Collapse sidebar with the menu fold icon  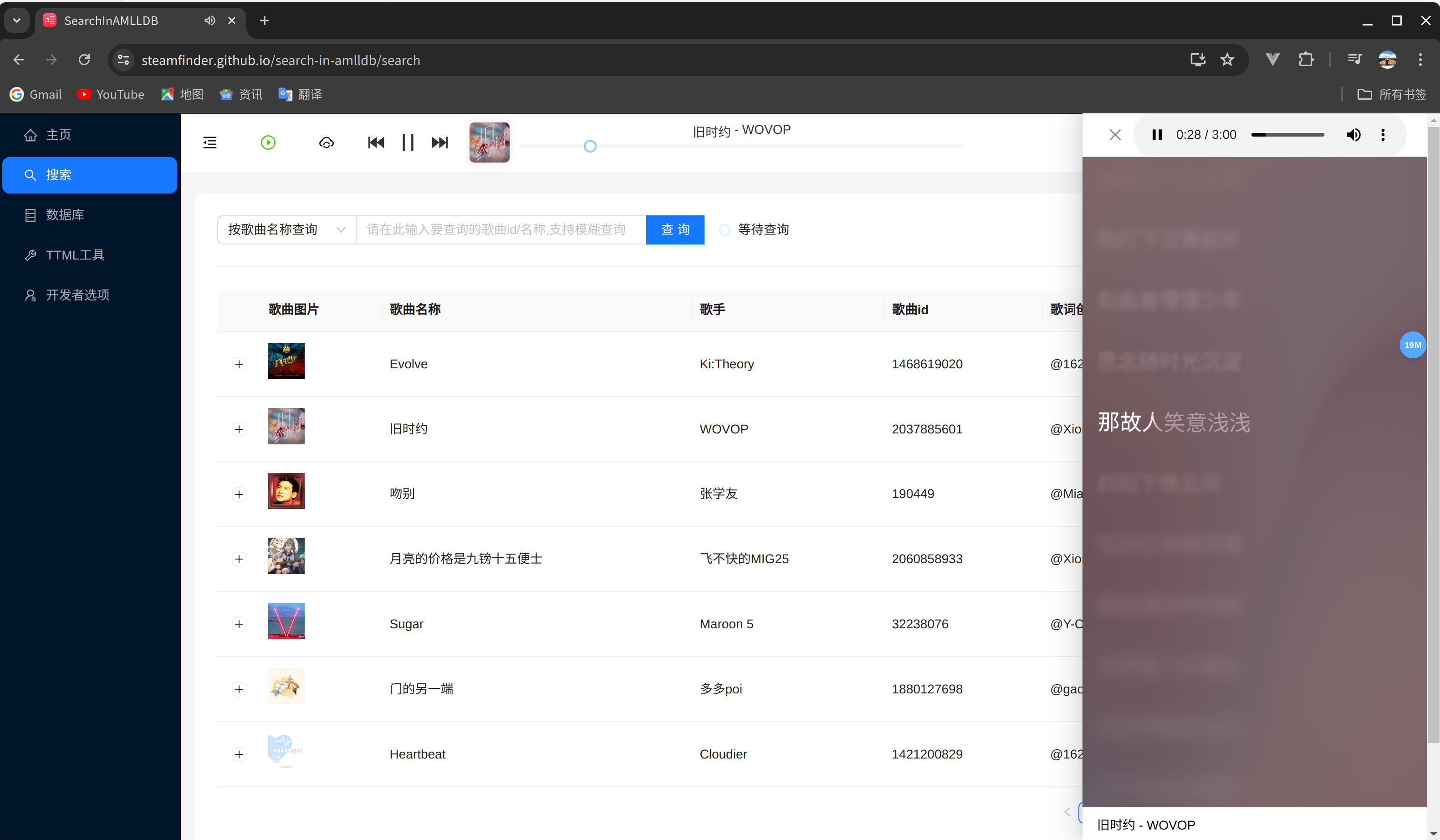(209, 143)
